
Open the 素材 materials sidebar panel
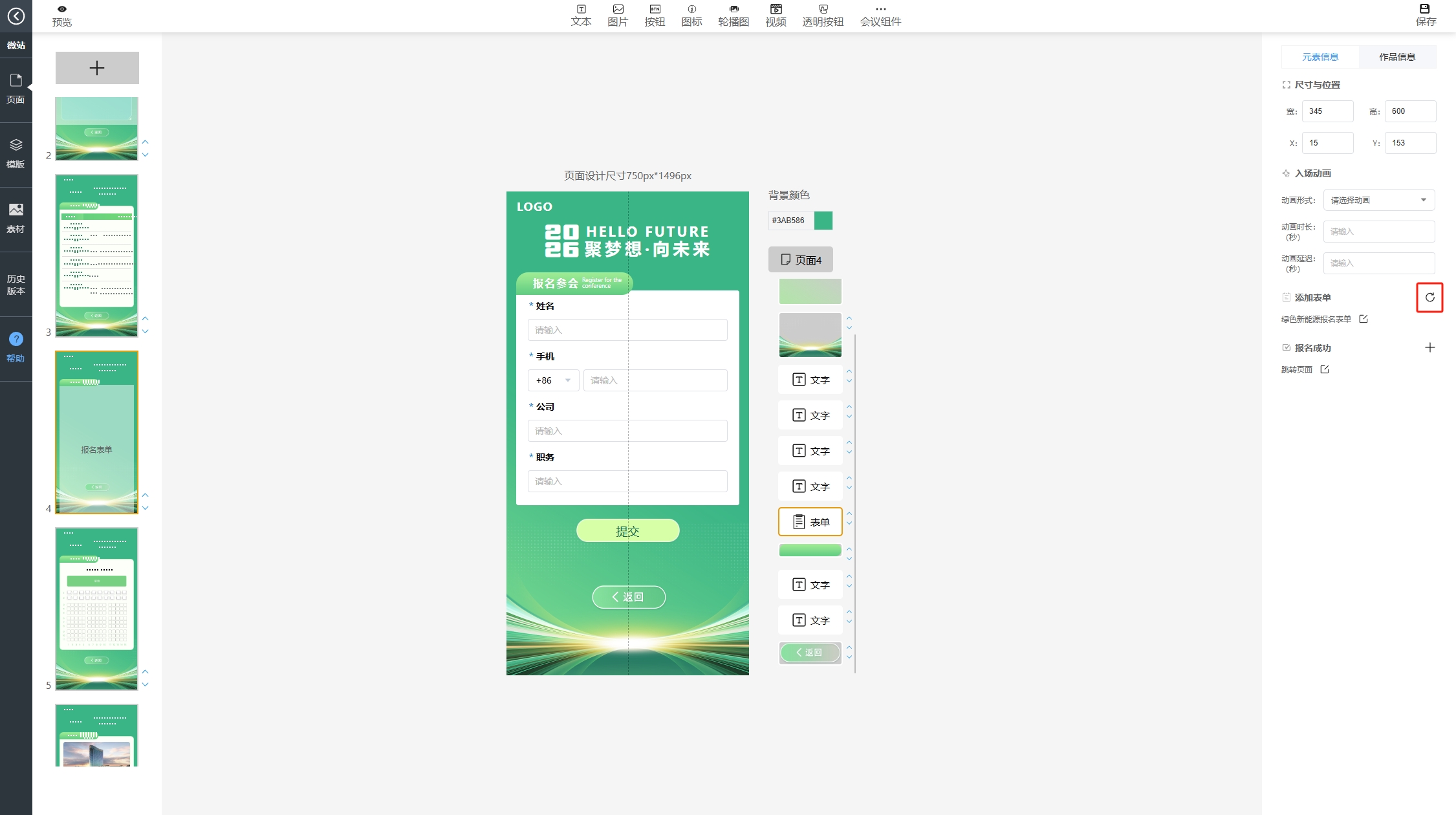16,219
